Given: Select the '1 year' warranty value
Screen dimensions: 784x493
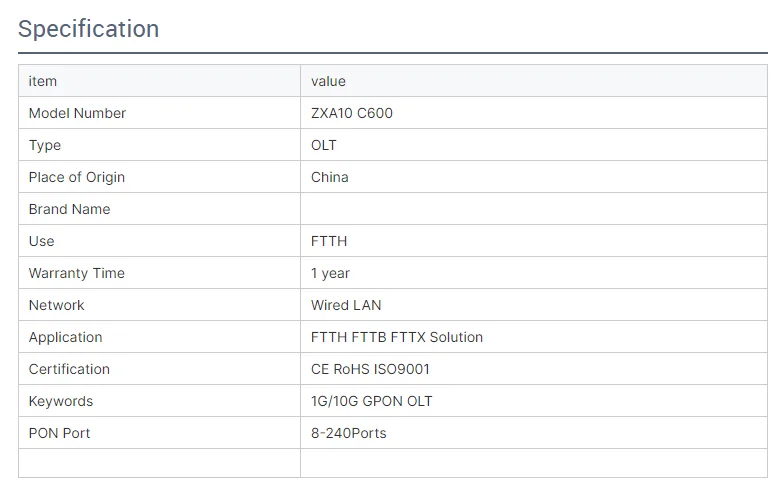Looking at the screenshot, I should point(330,274).
